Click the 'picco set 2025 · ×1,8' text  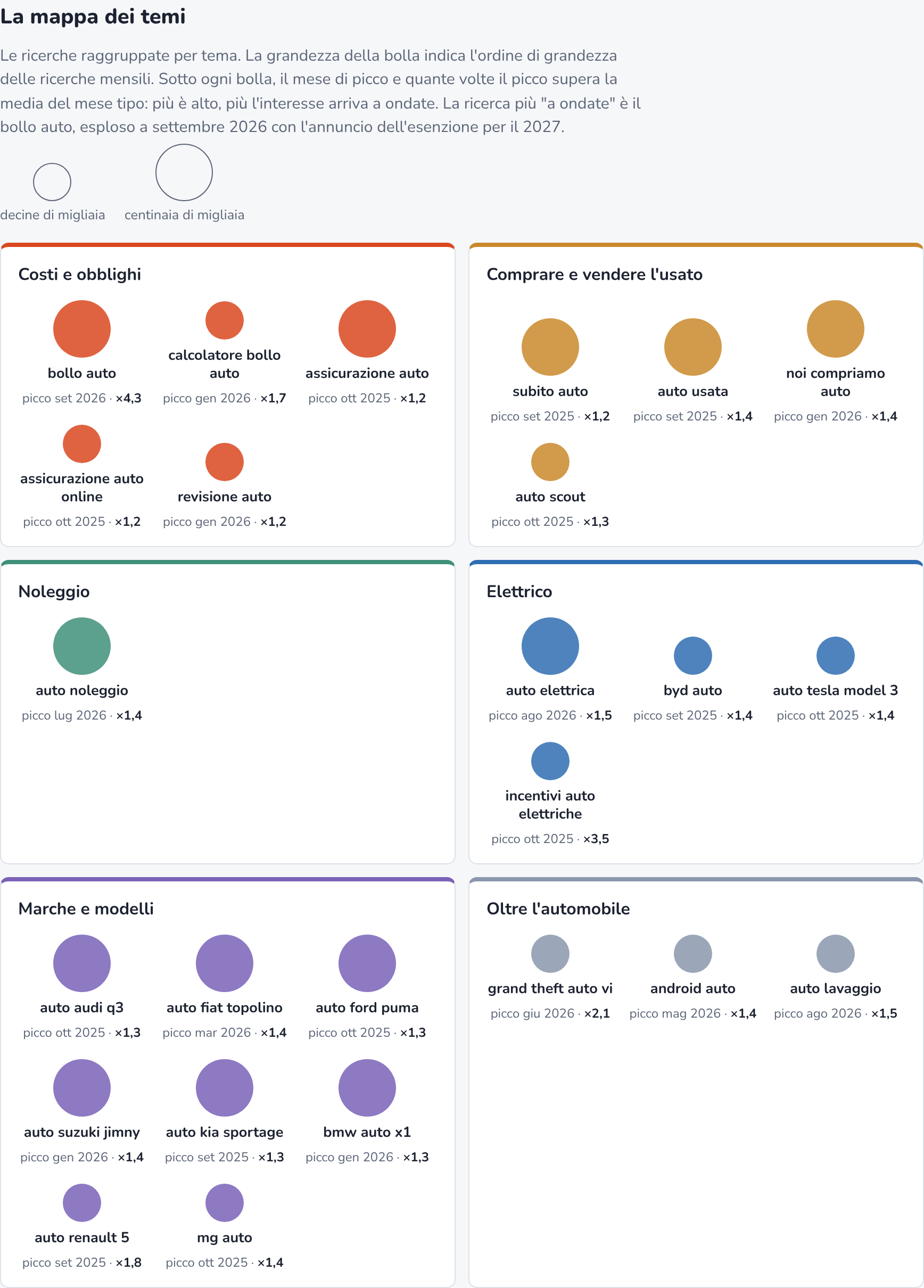coord(82,1262)
